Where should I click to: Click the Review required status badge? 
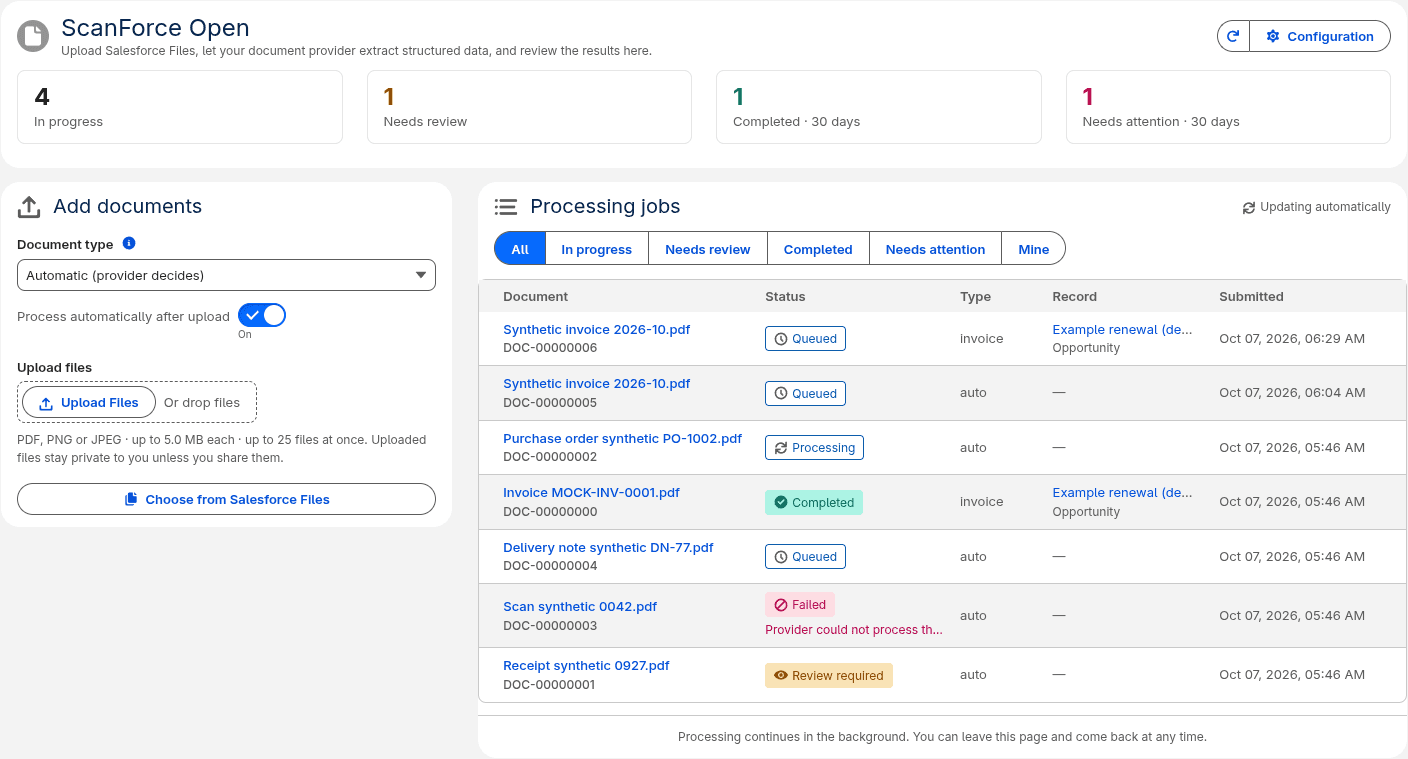click(829, 675)
